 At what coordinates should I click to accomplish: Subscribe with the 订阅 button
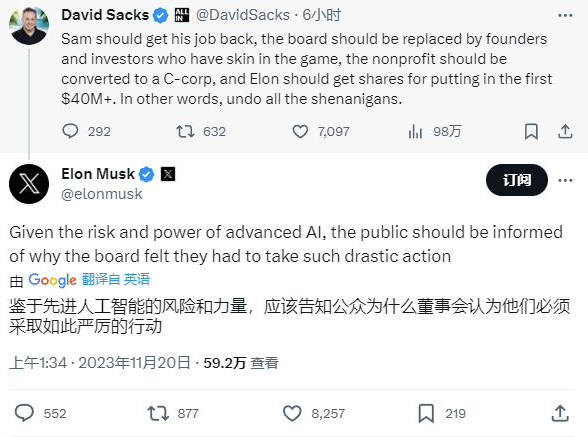(517, 180)
